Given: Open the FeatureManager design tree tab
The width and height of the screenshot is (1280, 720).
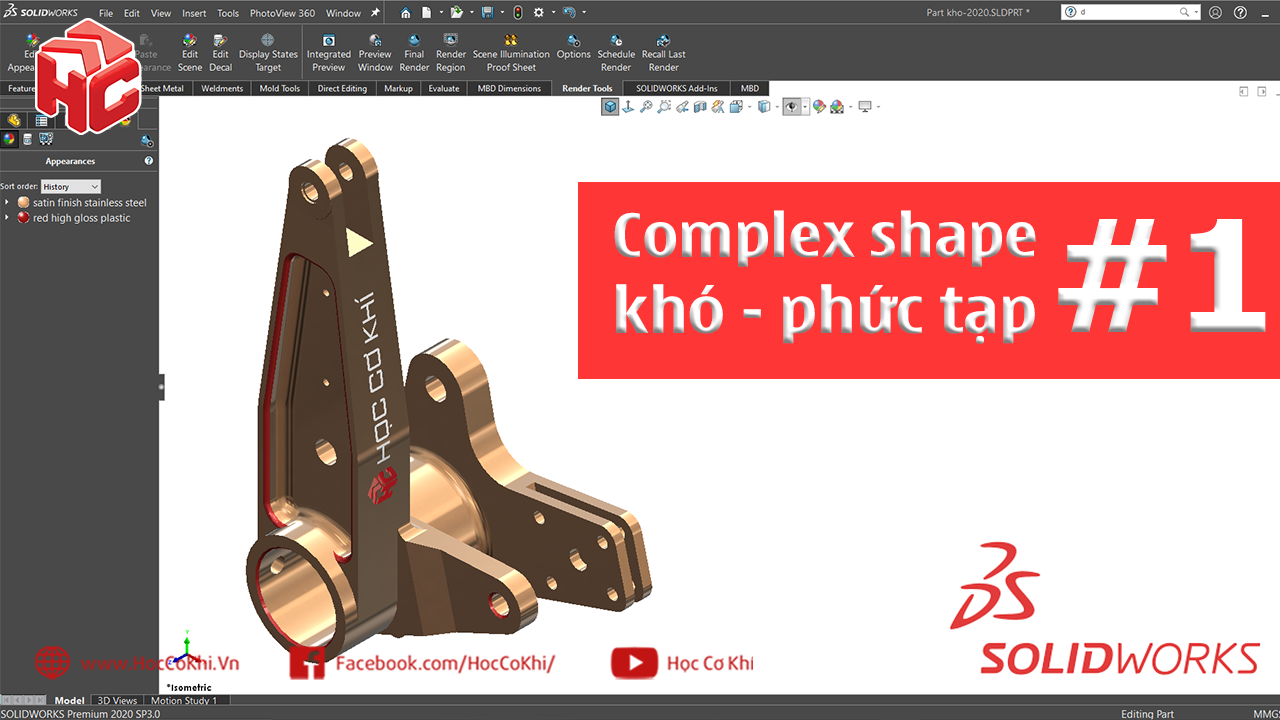Looking at the screenshot, I should pyautogui.click(x=14, y=120).
